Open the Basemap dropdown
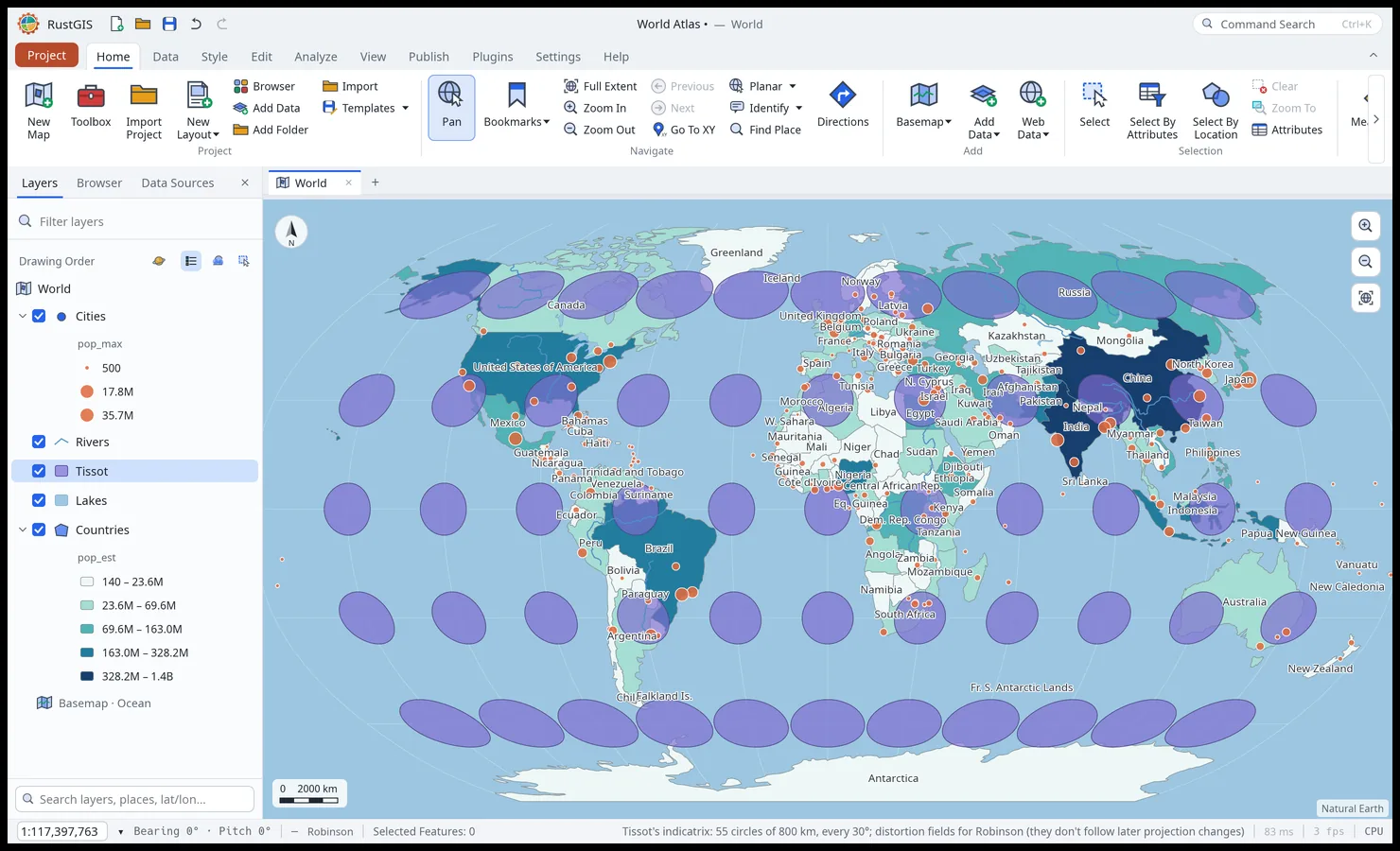 (x=923, y=106)
